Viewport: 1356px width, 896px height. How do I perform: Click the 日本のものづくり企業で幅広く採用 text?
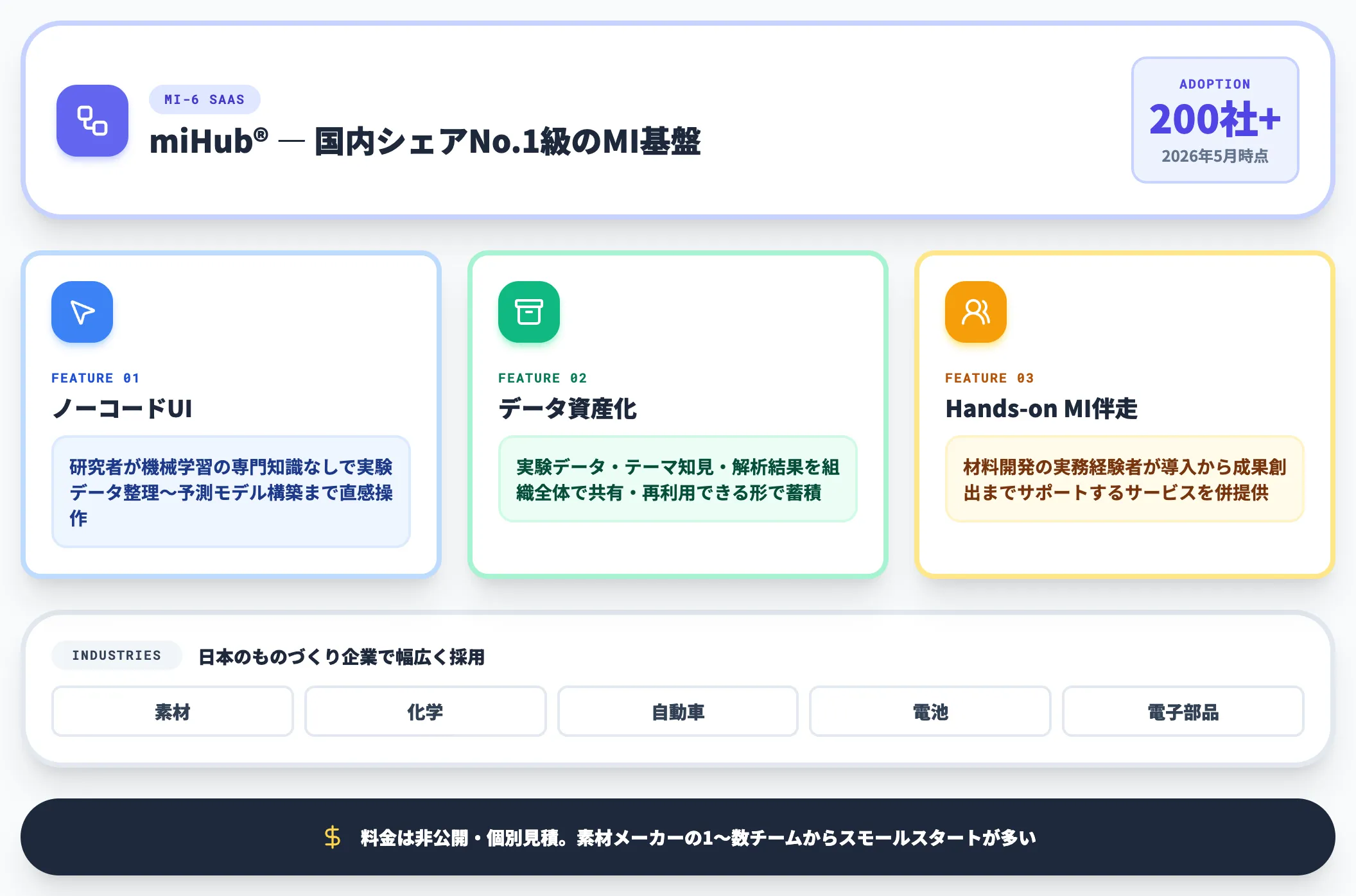point(342,657)
